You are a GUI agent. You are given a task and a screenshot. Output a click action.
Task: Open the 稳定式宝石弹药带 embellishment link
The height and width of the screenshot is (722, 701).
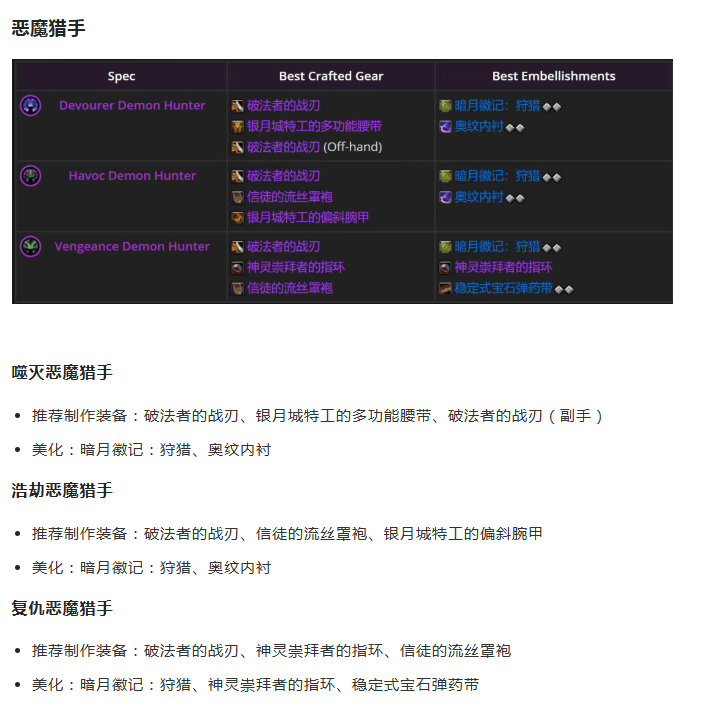click(x=502, y=288)
